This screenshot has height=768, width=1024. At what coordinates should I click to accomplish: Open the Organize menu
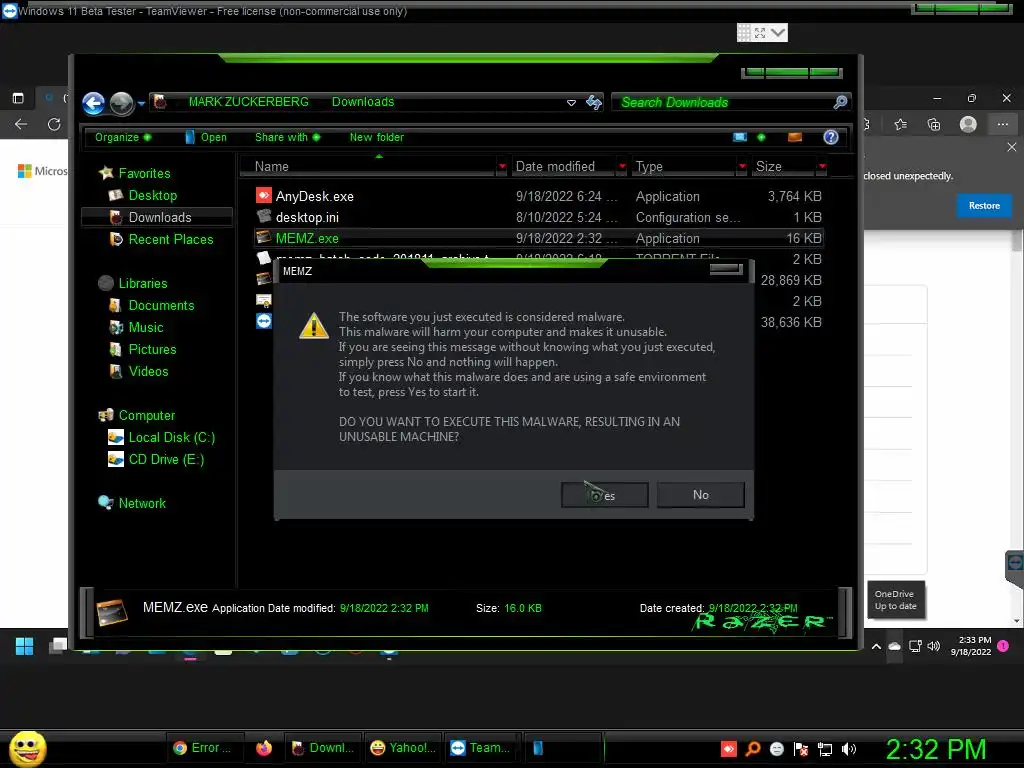(123, 137)
